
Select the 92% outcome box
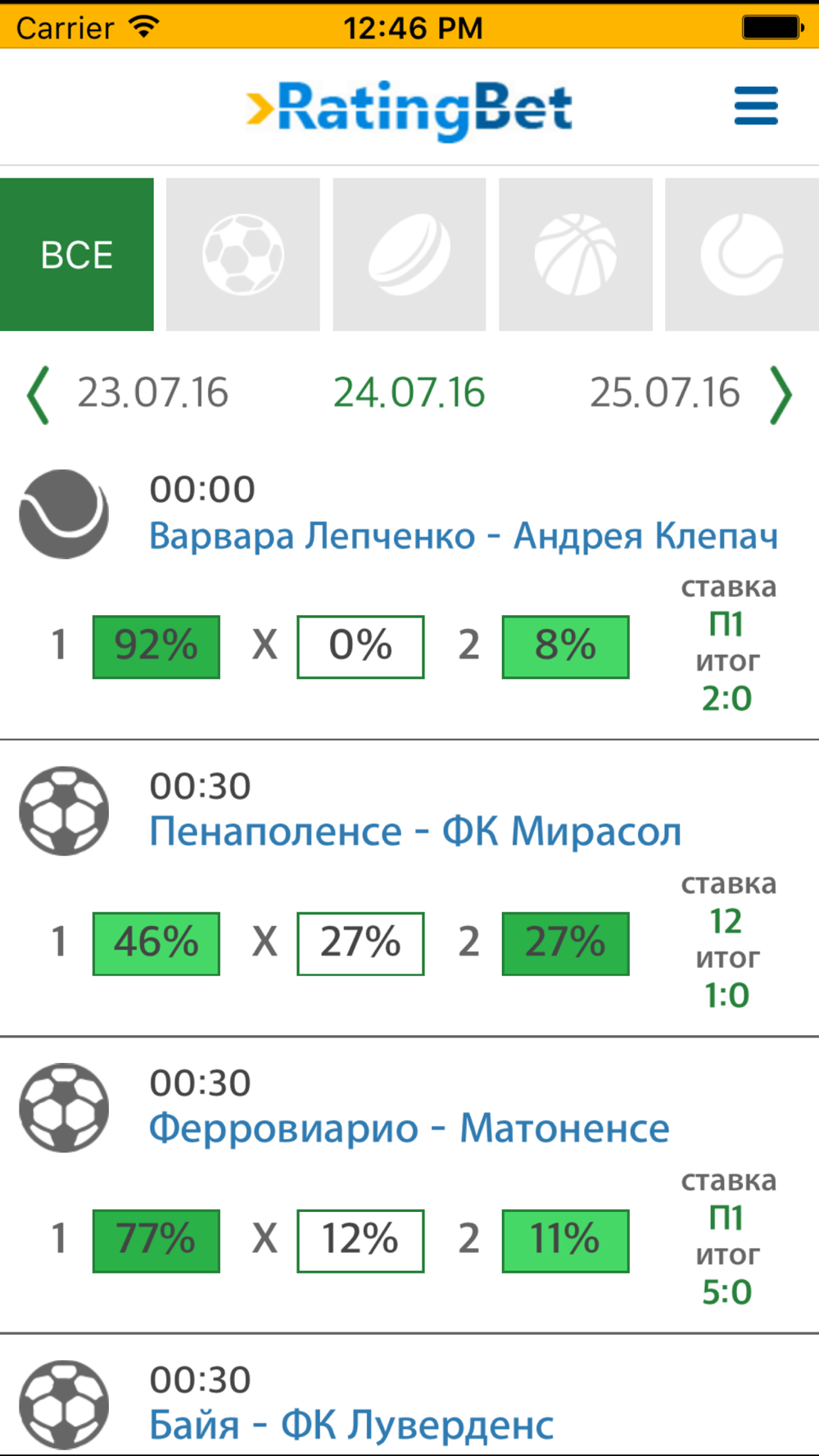[156, 647]
